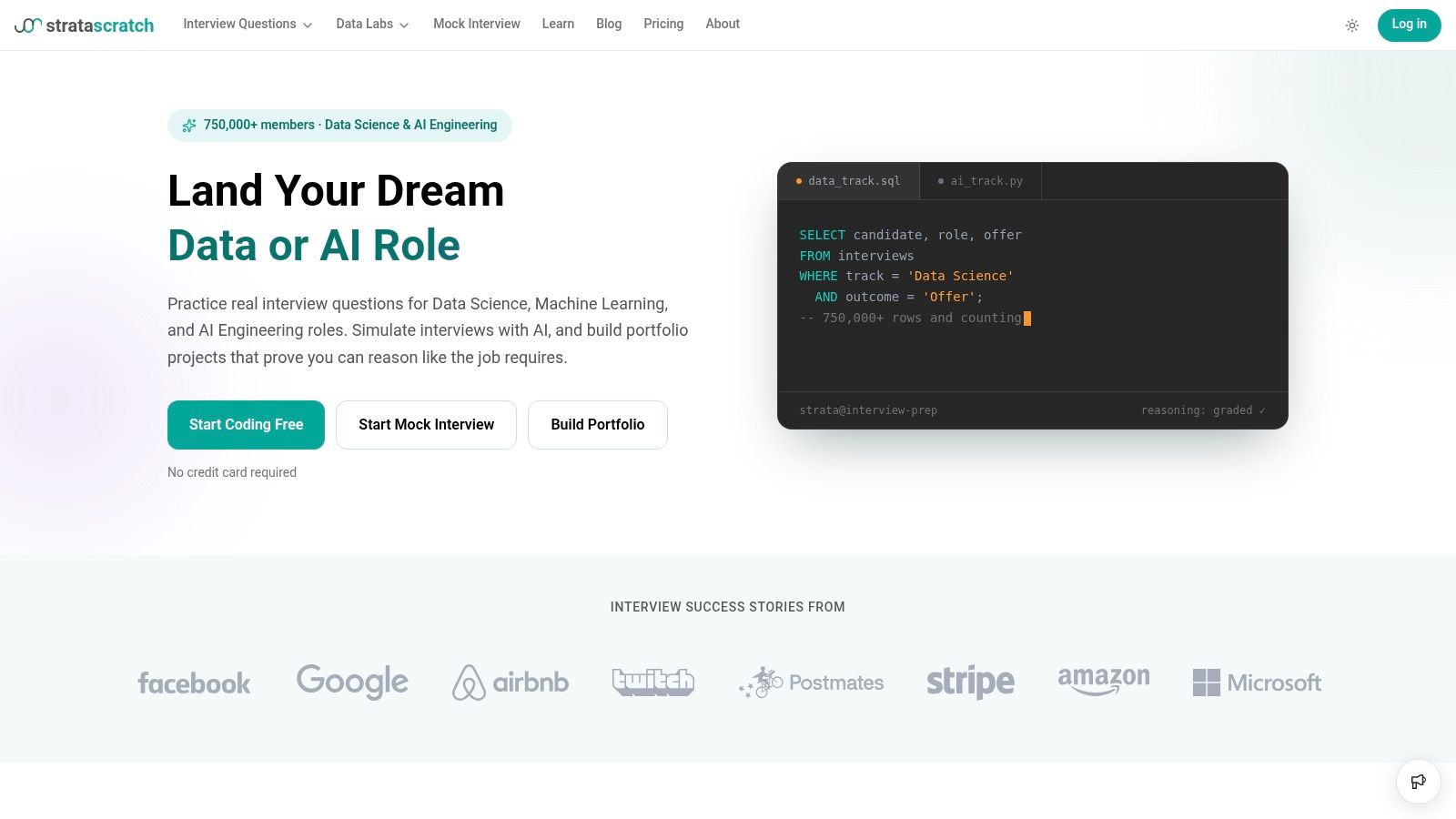Click the sparkle icon in members badge
Screen dimensions: 1456x819
point(189,126)
